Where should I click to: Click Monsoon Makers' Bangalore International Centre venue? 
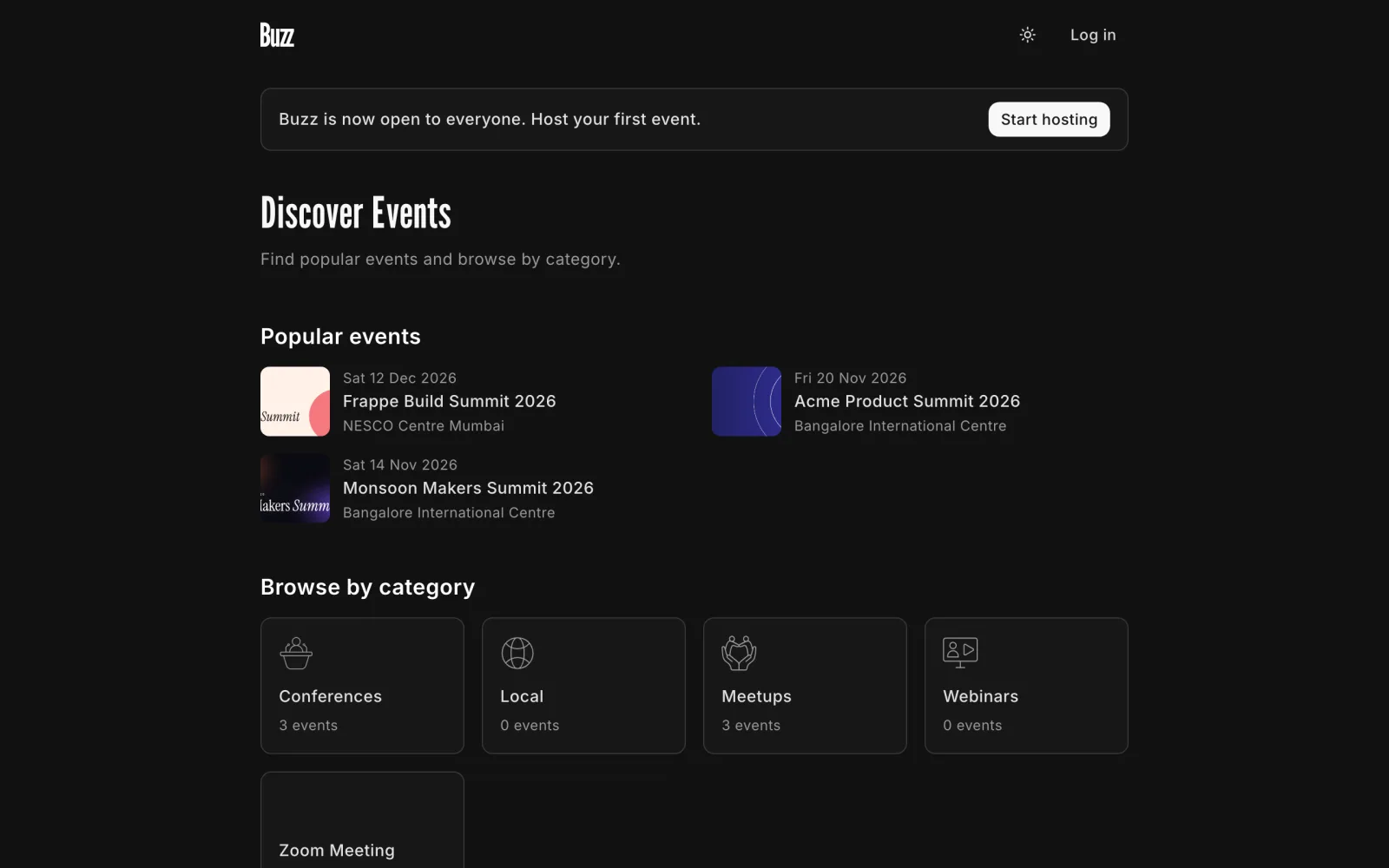click(449, 513)
